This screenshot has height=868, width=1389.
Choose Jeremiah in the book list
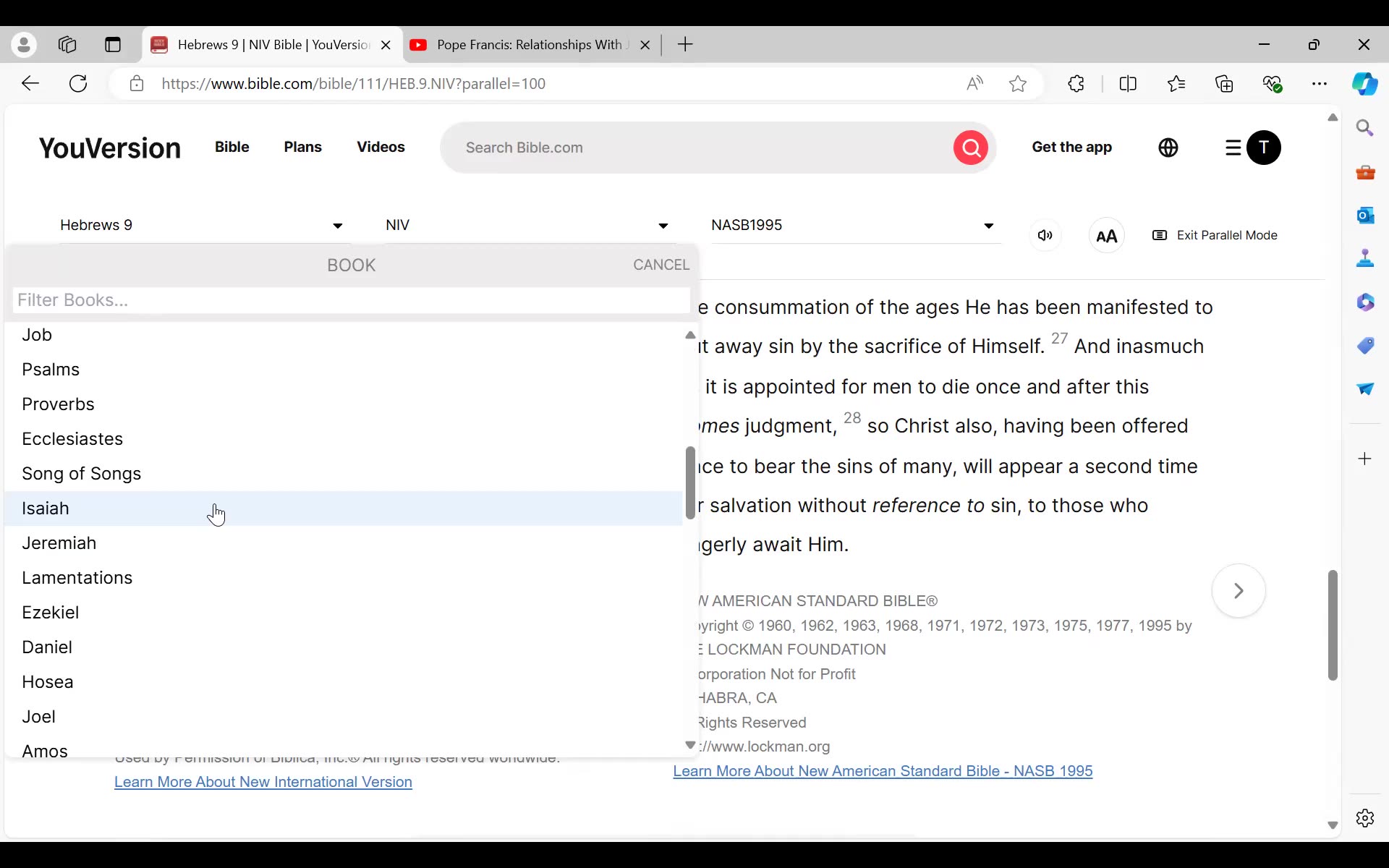point(344,543)
